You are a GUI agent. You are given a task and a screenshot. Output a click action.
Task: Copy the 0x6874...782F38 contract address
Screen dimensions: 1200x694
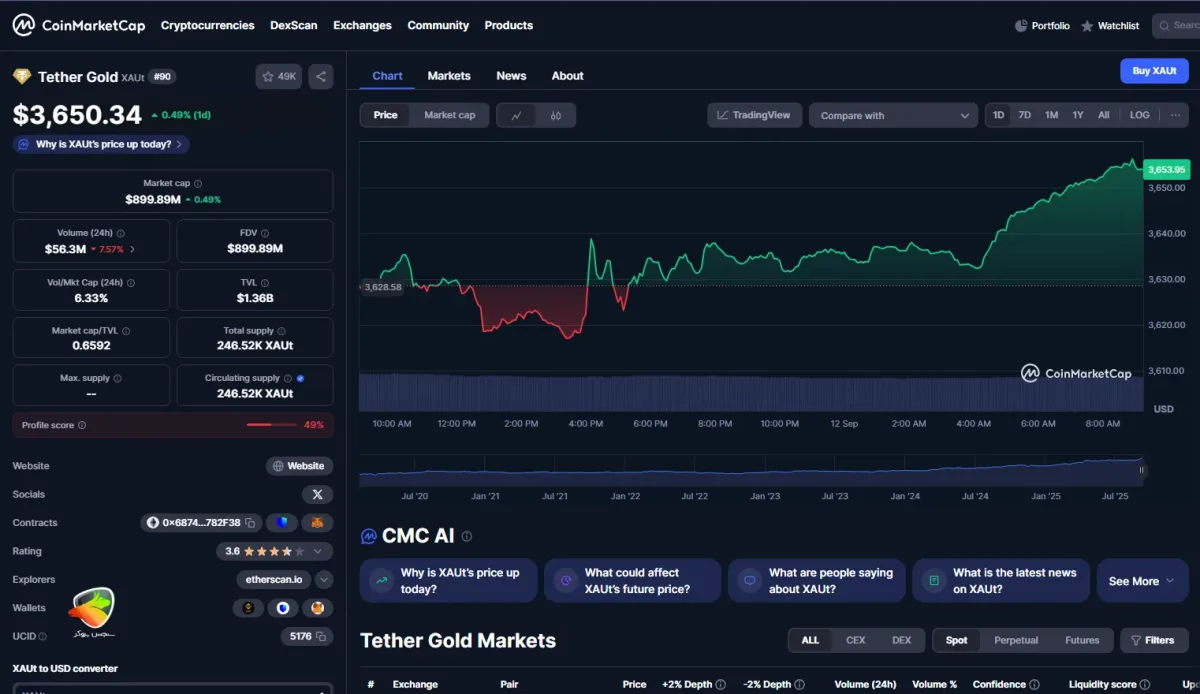coord(250,523)
